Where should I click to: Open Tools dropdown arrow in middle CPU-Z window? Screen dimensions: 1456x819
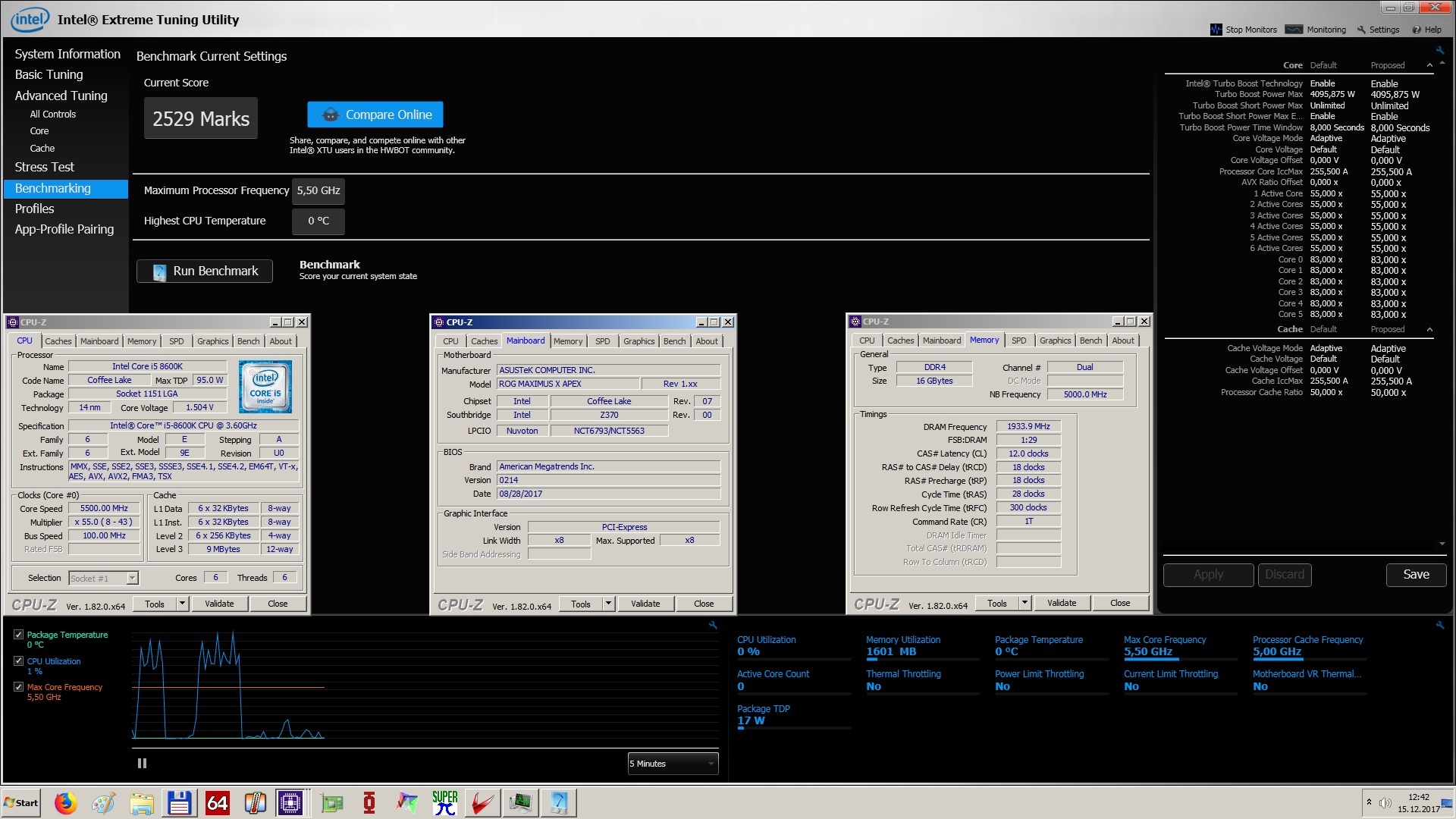(x=608, y=604)
